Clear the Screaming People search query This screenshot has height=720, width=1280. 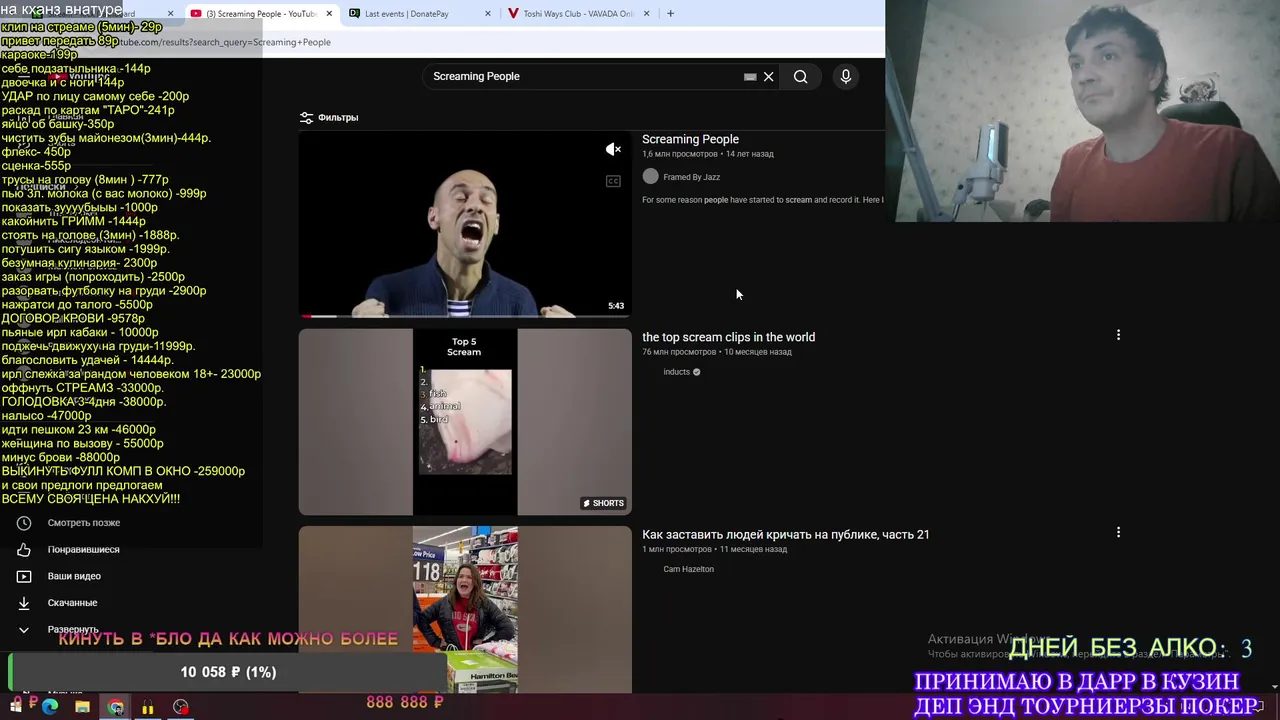pos(768,77)
